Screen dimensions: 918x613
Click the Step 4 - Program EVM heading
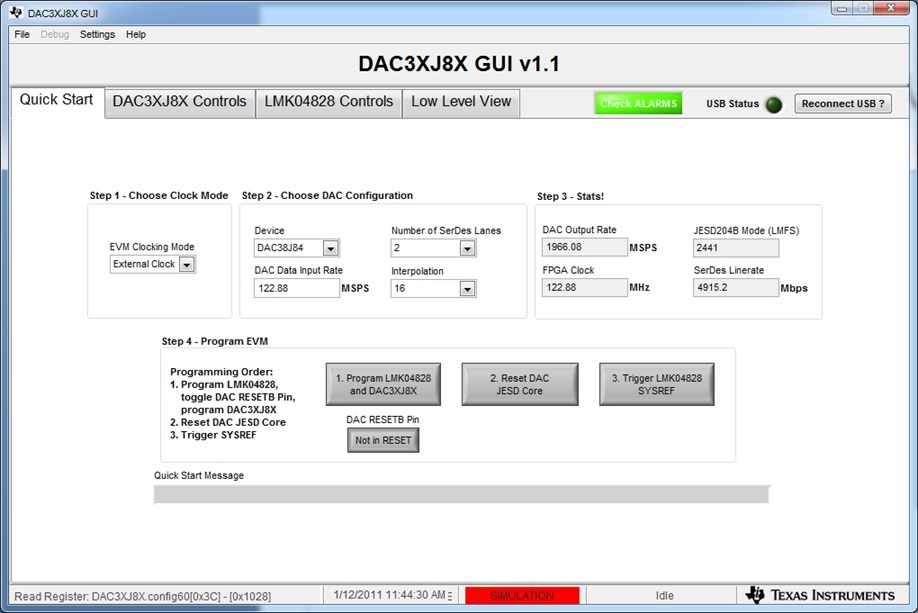pos(215,341)
